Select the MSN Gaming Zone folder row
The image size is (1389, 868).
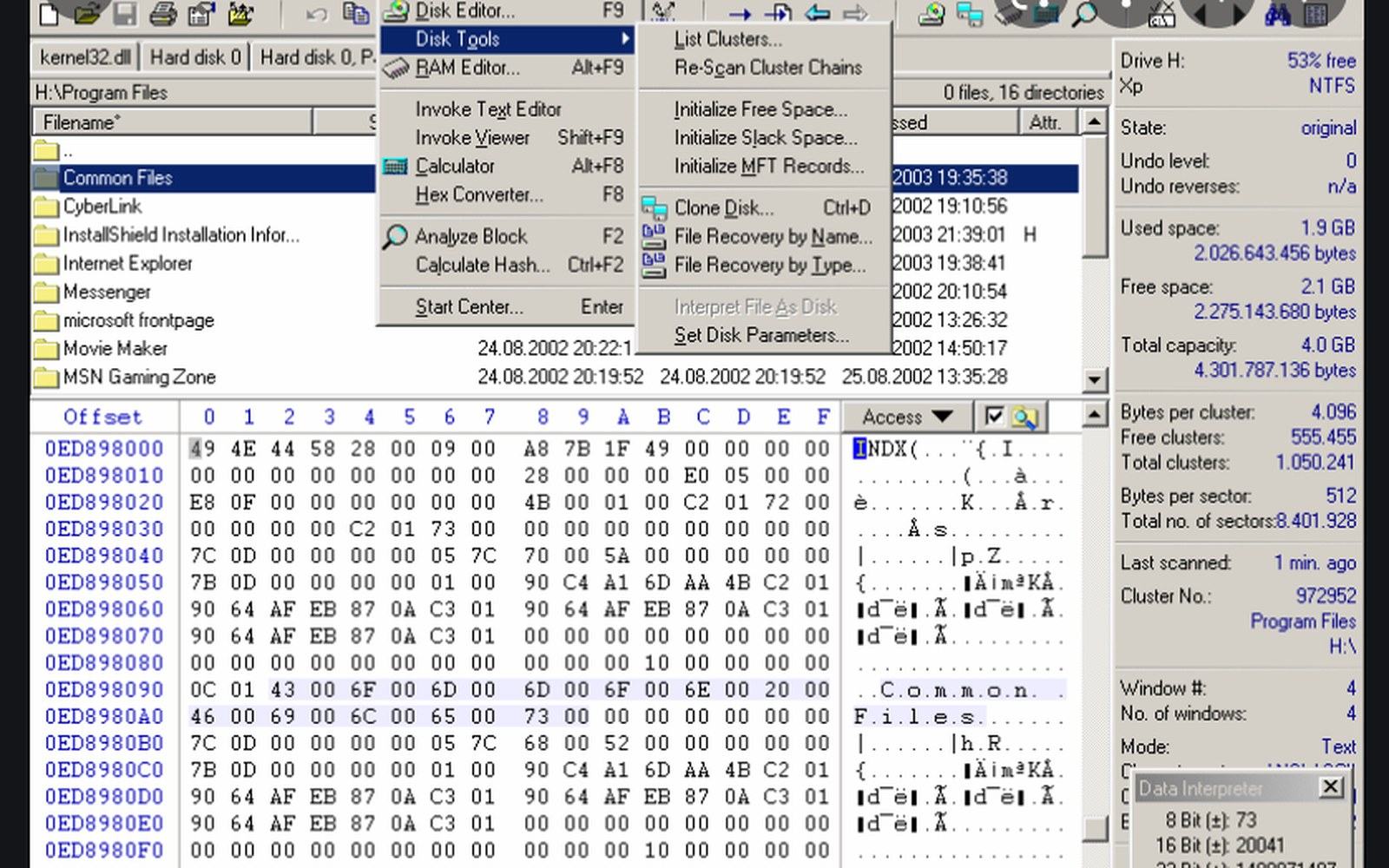pyautogui.click(x=556, y=378)
